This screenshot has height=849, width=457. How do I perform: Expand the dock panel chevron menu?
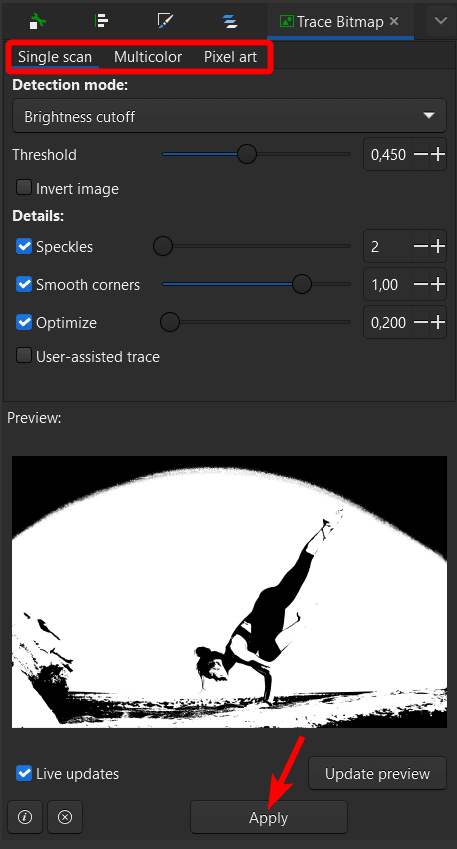(x=441, y=21)
